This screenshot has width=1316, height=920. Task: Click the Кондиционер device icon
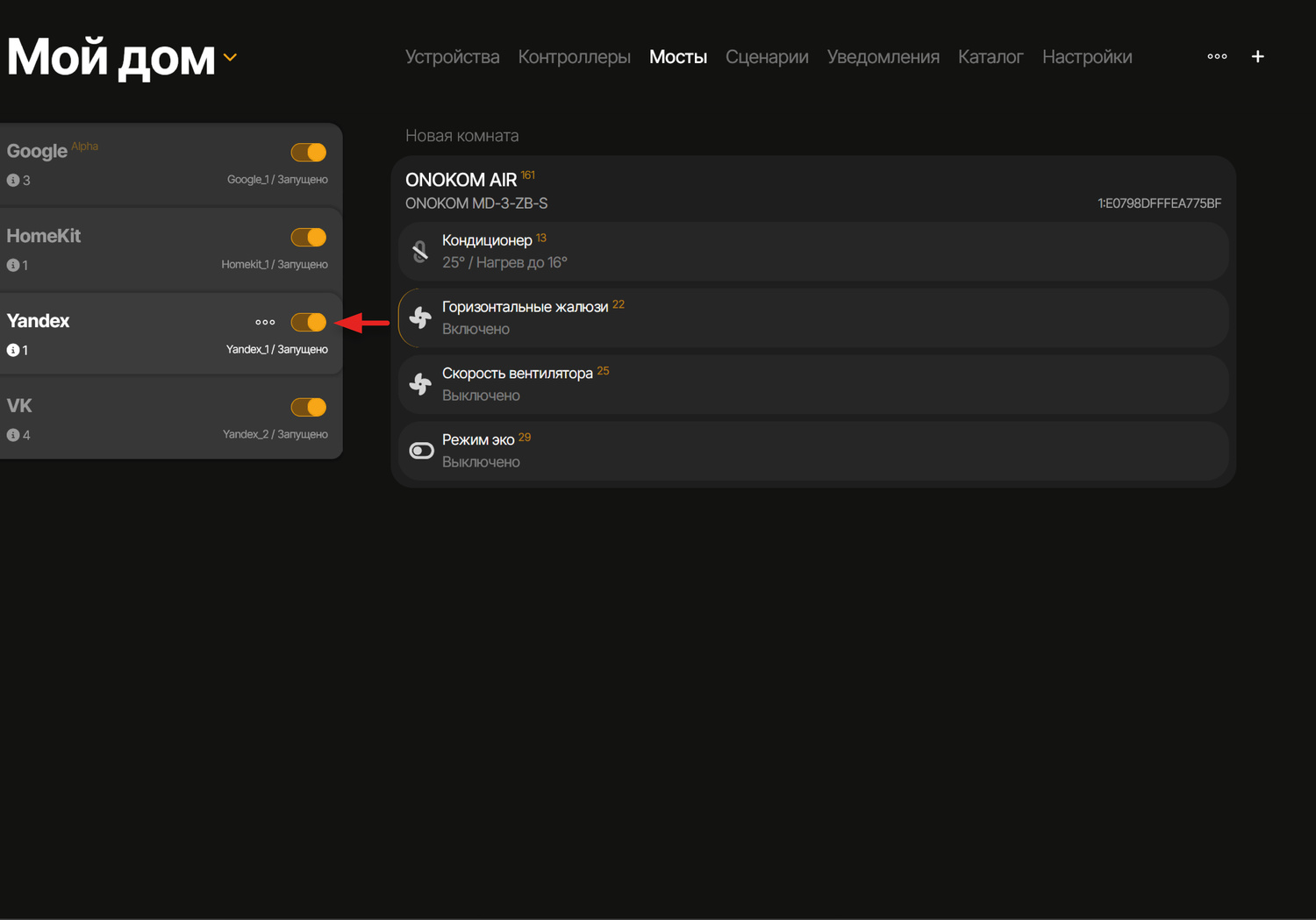coord(421,252)
